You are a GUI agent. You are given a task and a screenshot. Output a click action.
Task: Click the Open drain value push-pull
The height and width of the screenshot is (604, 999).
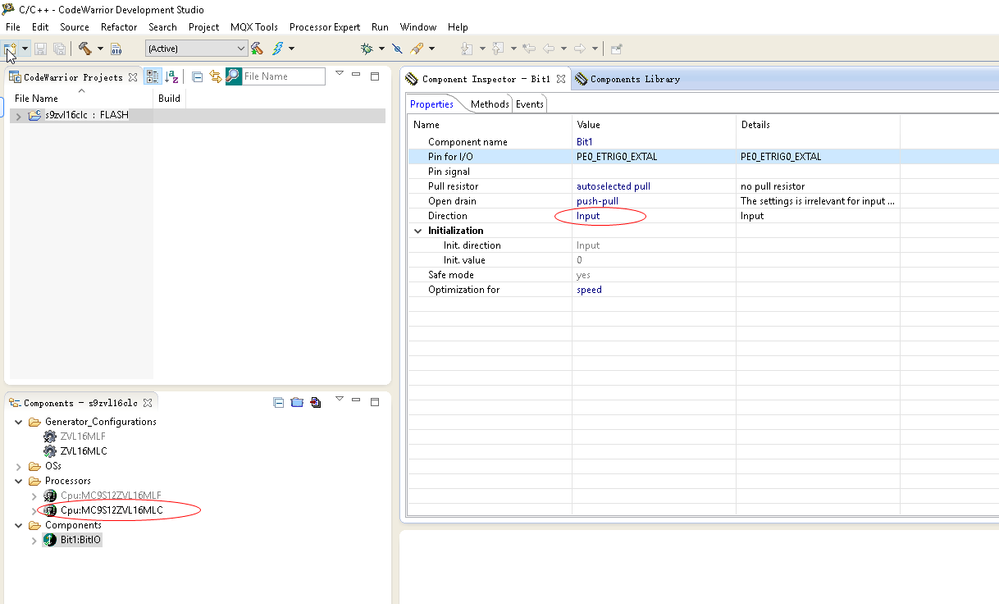click(x=598, y=201)
